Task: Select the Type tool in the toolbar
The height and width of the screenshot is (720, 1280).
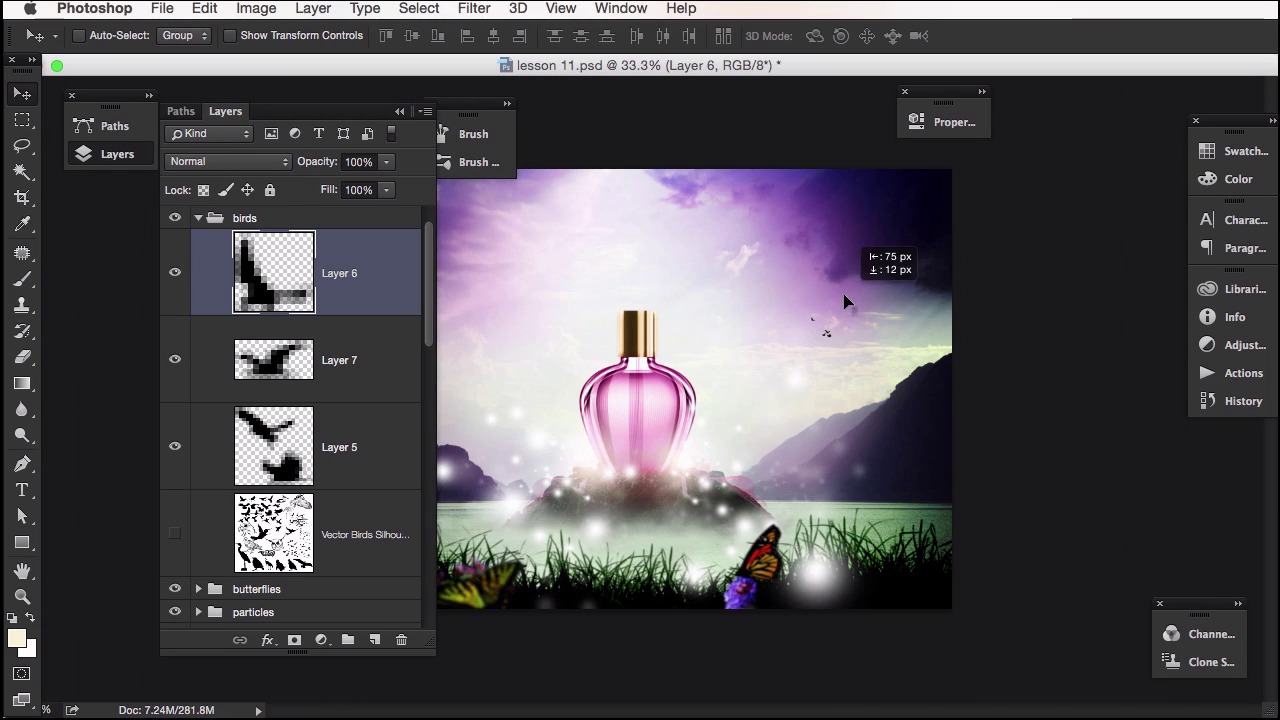Action: coord(22,490)
